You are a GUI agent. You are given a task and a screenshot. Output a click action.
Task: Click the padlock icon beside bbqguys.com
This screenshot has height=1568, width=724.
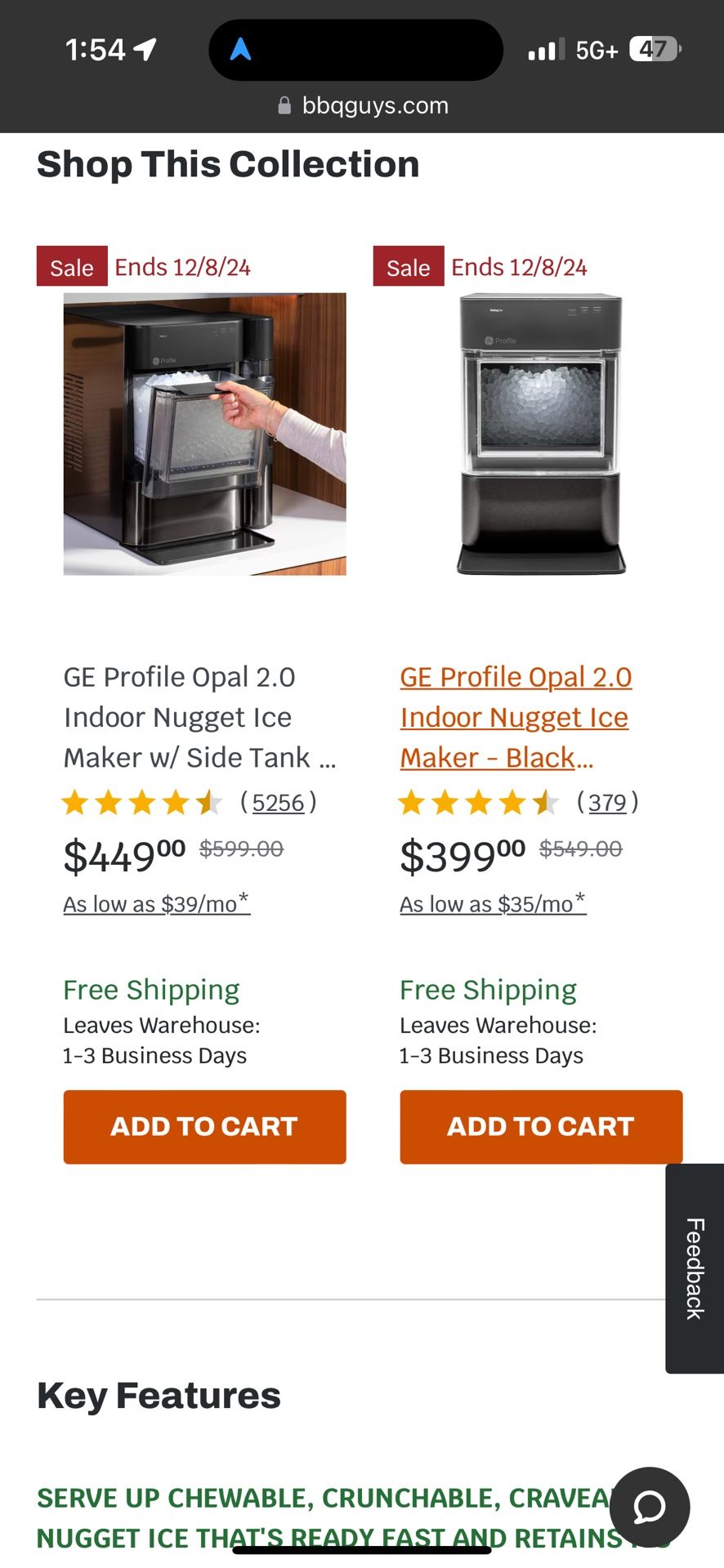point(284,105)
